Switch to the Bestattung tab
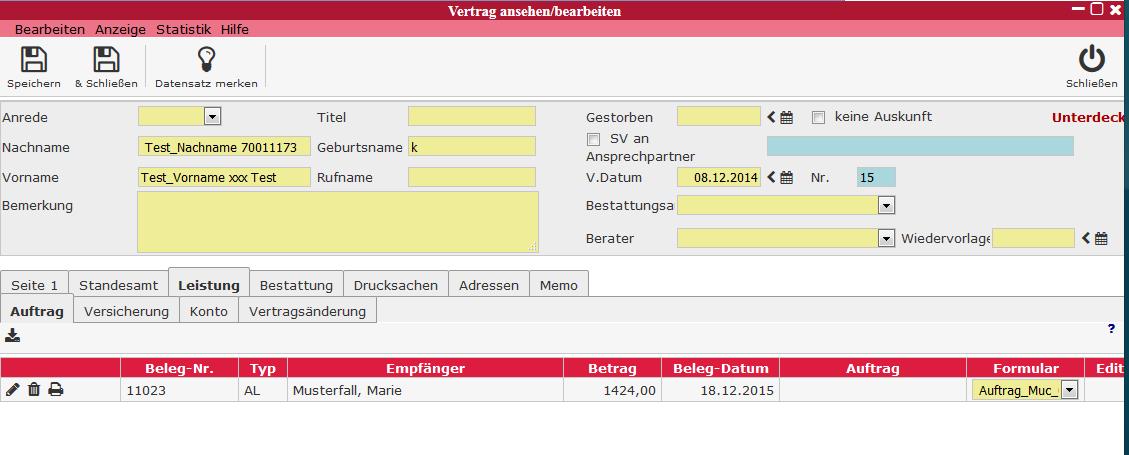Screen dimensions: 1129x455 point(296,285)
